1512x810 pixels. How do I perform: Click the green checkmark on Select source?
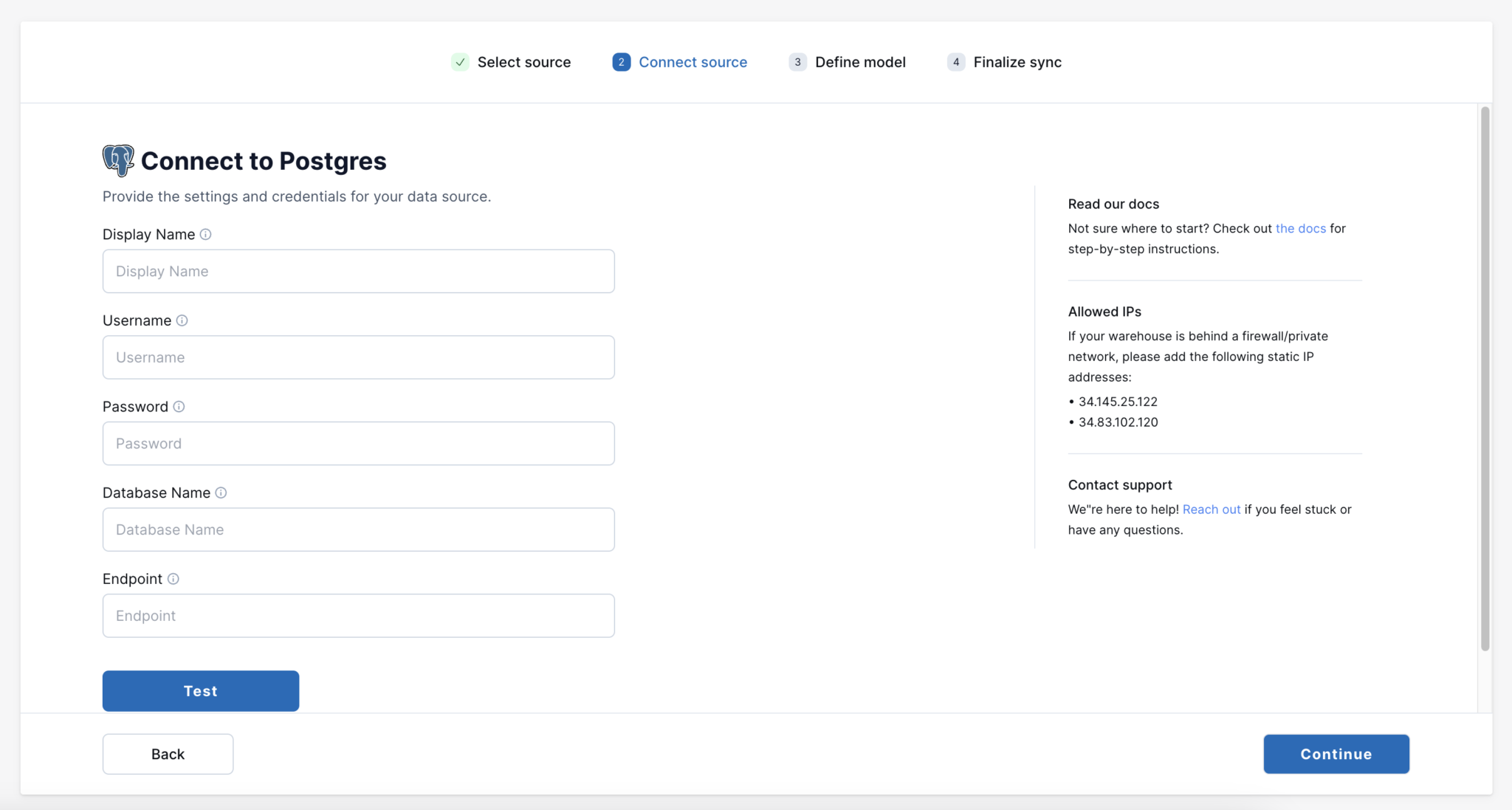click(460, 62)
